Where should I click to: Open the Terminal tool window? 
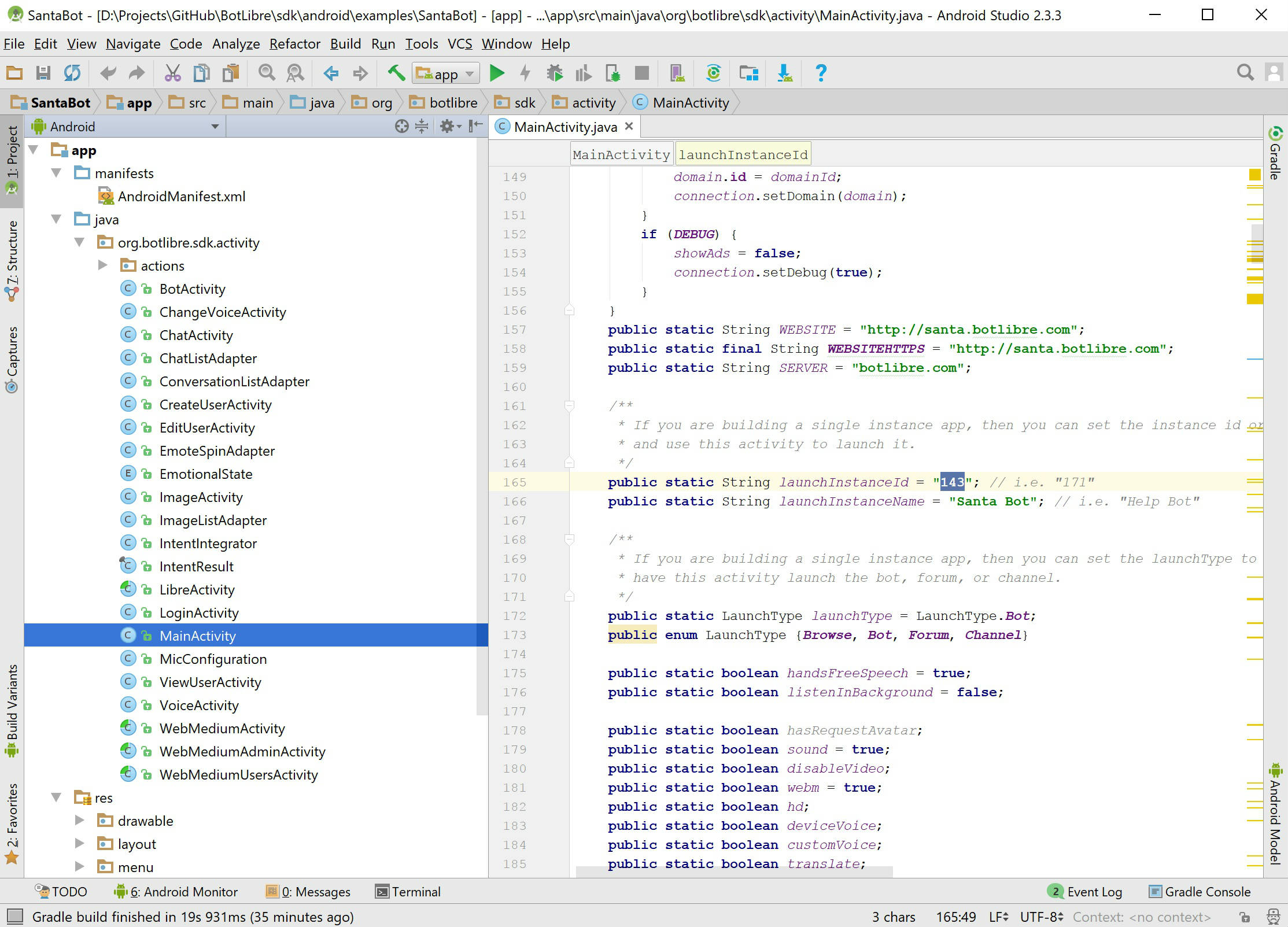pos(408,892)
